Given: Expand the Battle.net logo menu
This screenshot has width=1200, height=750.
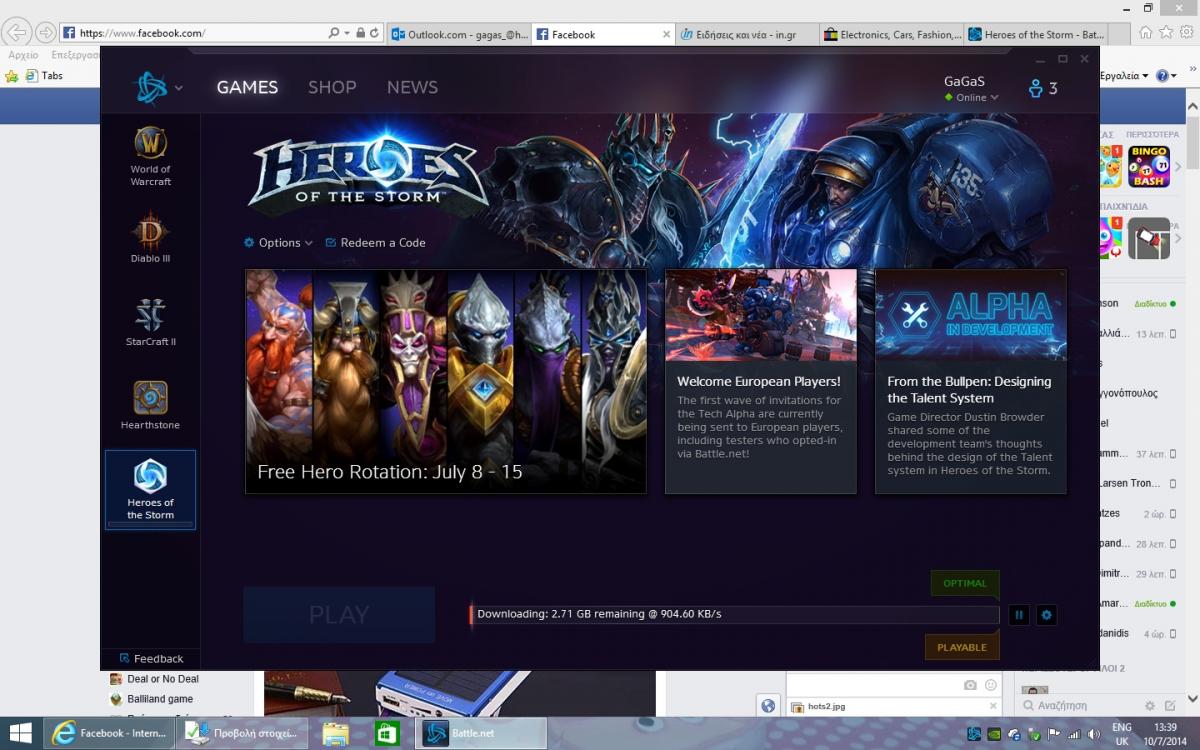Looking at the screenshot, I should coord(158,88).
